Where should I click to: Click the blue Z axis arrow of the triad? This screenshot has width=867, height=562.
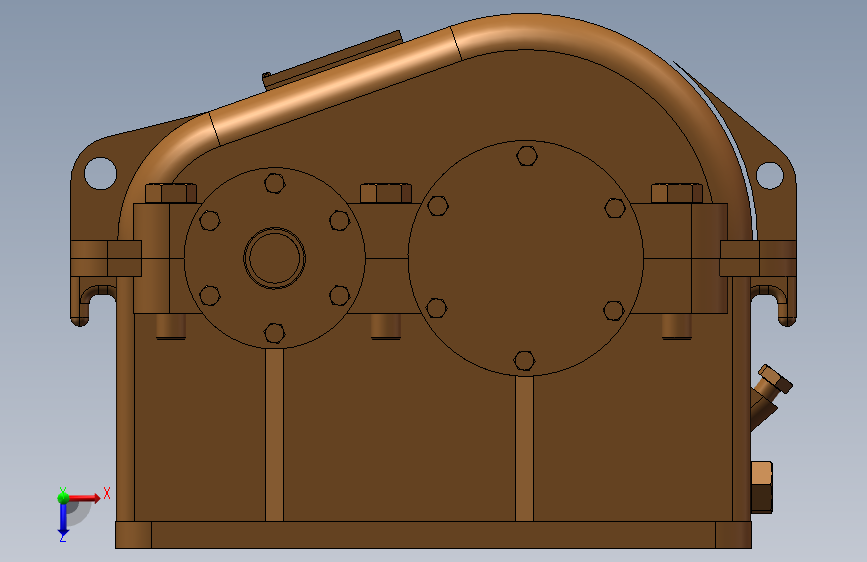coord(63,520)
